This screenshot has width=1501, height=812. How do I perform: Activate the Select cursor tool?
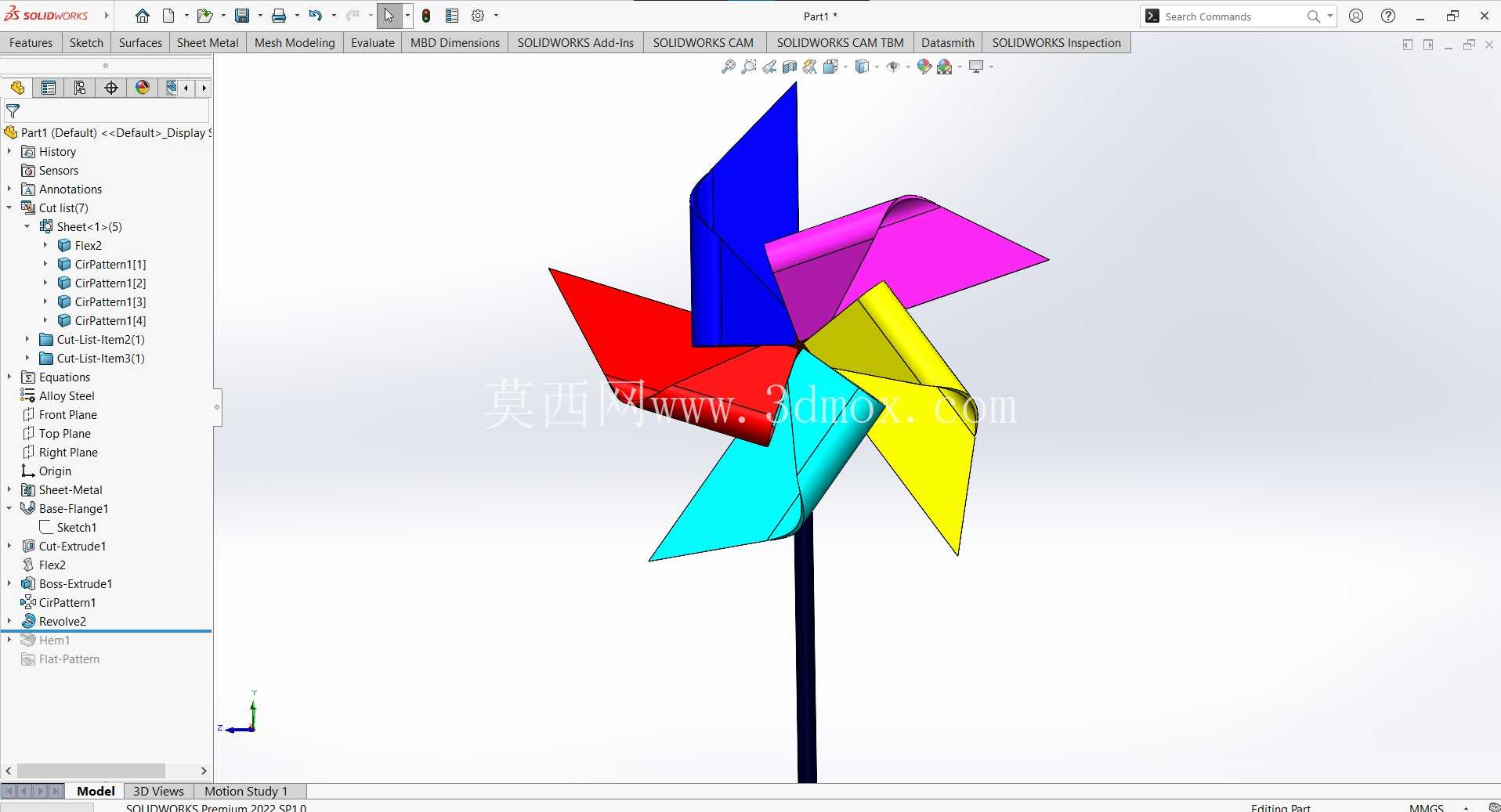389,16
